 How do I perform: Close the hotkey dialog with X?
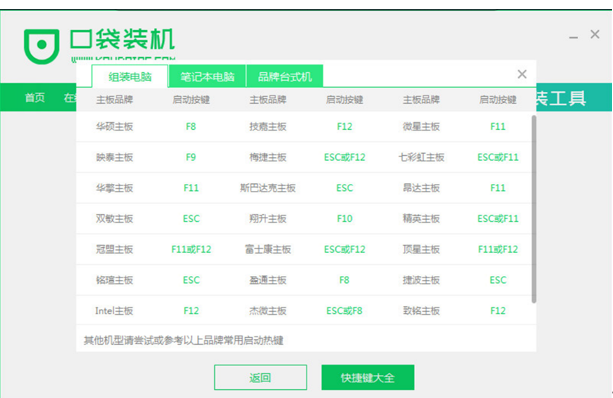(x=522, y=74)
